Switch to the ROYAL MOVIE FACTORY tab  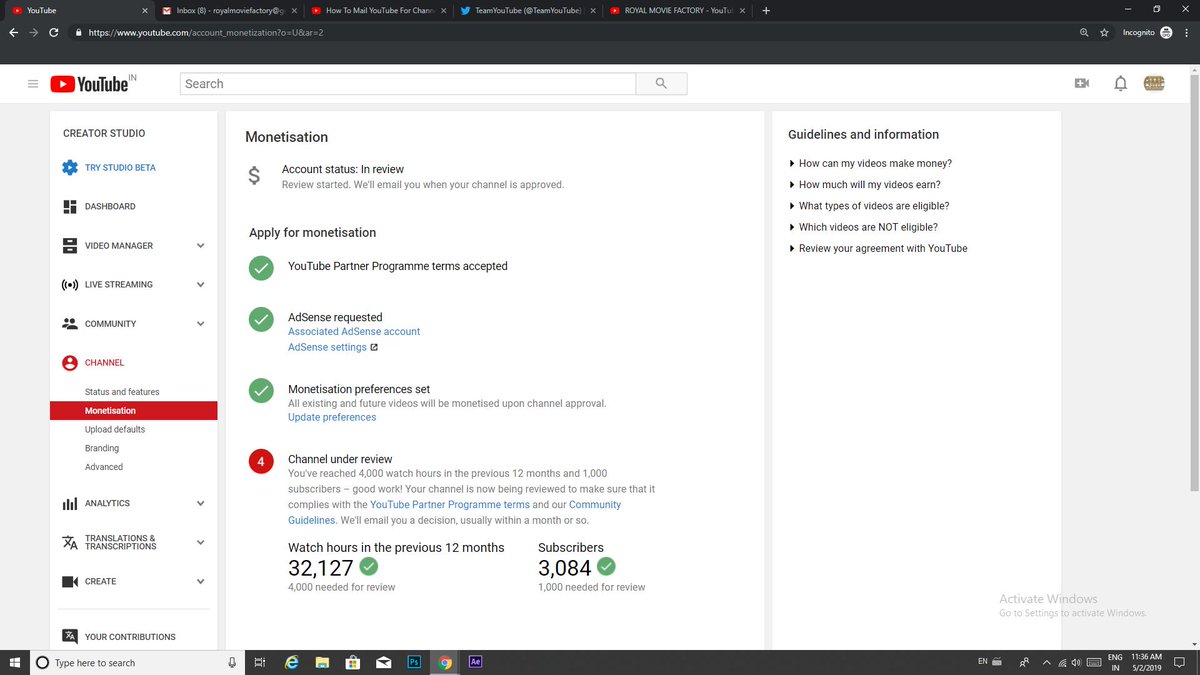677,10
